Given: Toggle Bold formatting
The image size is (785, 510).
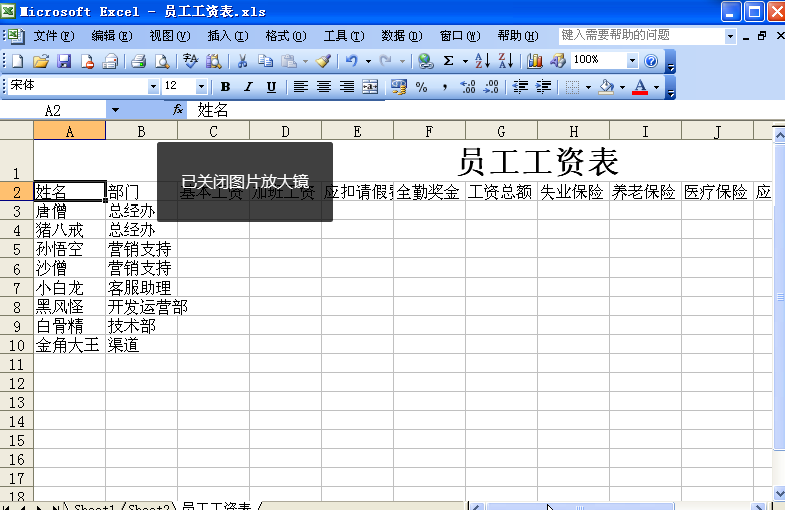Looking at the screenshot, I should coord(225,87).
